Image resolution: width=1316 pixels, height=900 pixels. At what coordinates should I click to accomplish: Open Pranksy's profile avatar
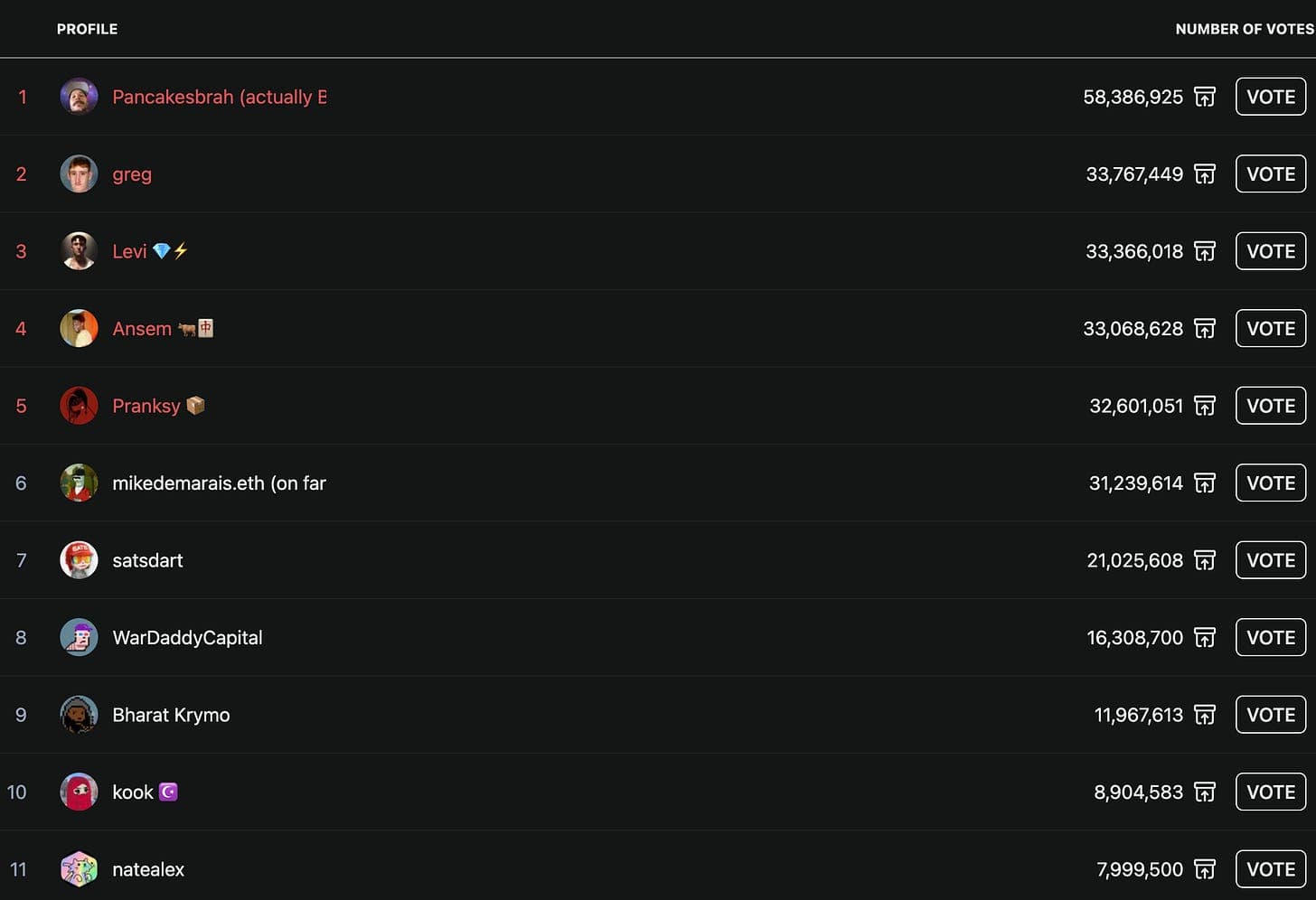click(79, 406)
